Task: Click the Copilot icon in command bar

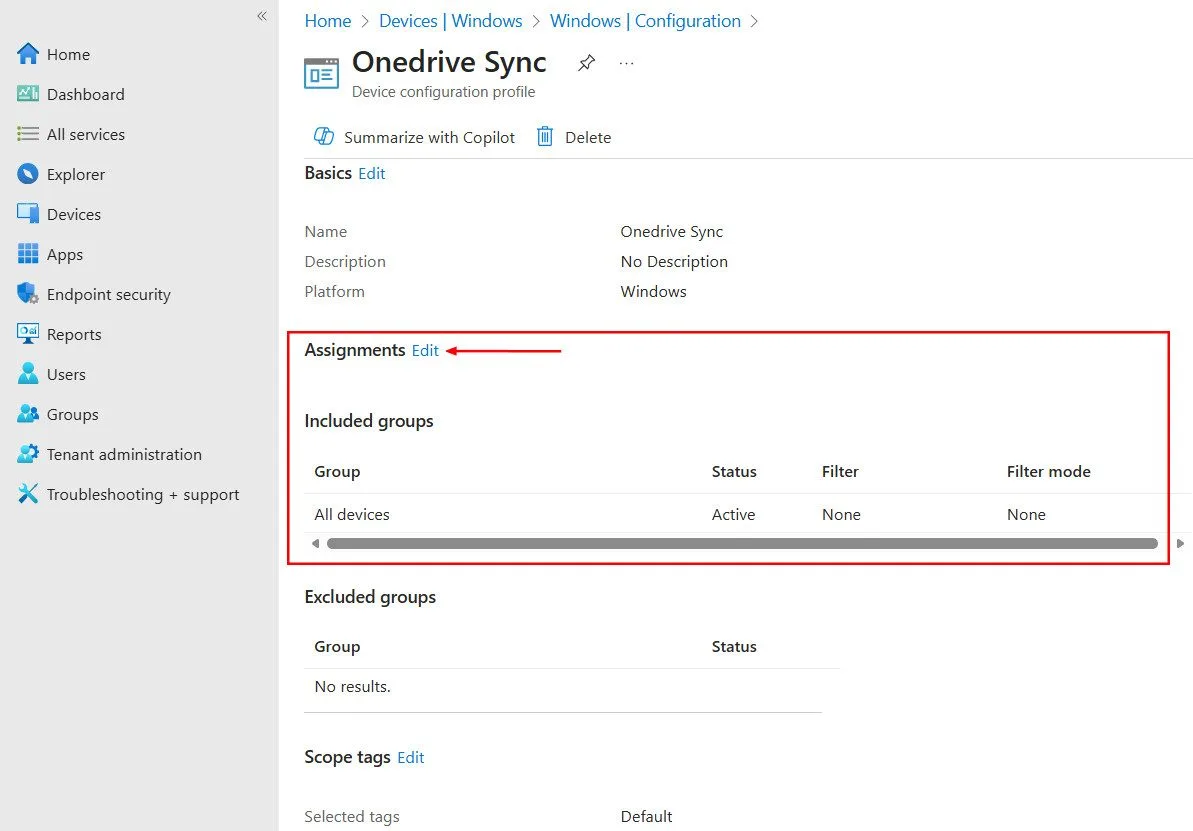Action: coord(324,136)
